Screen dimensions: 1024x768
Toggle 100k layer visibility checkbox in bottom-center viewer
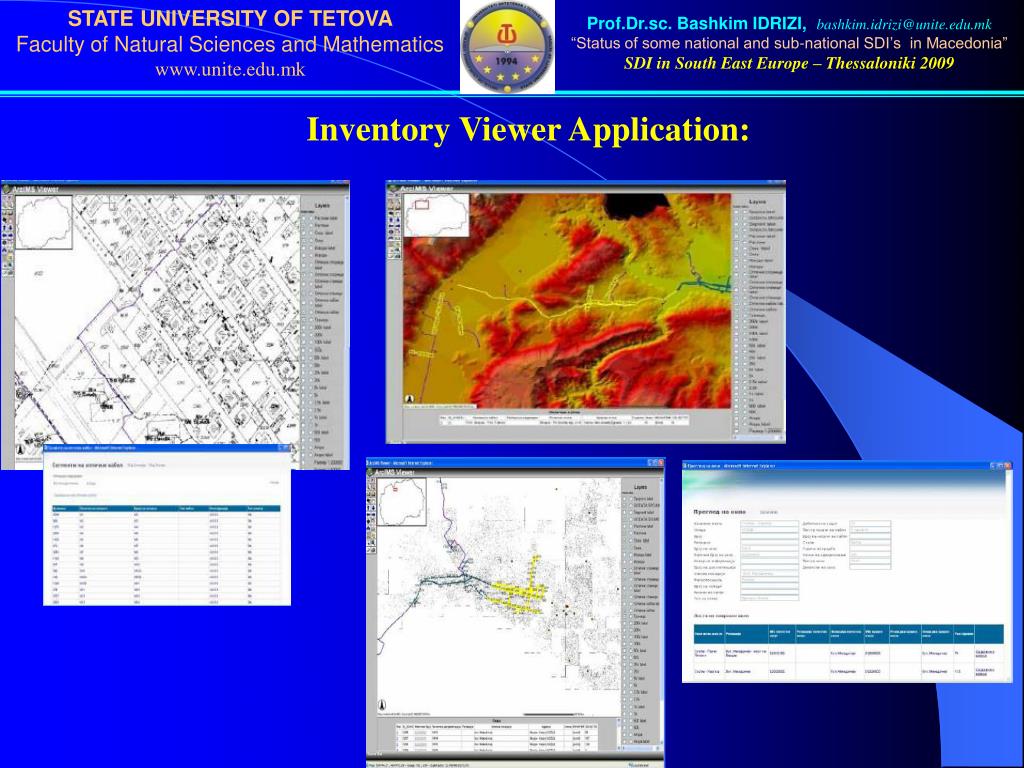pyautogui.click(x=624, y=643)
